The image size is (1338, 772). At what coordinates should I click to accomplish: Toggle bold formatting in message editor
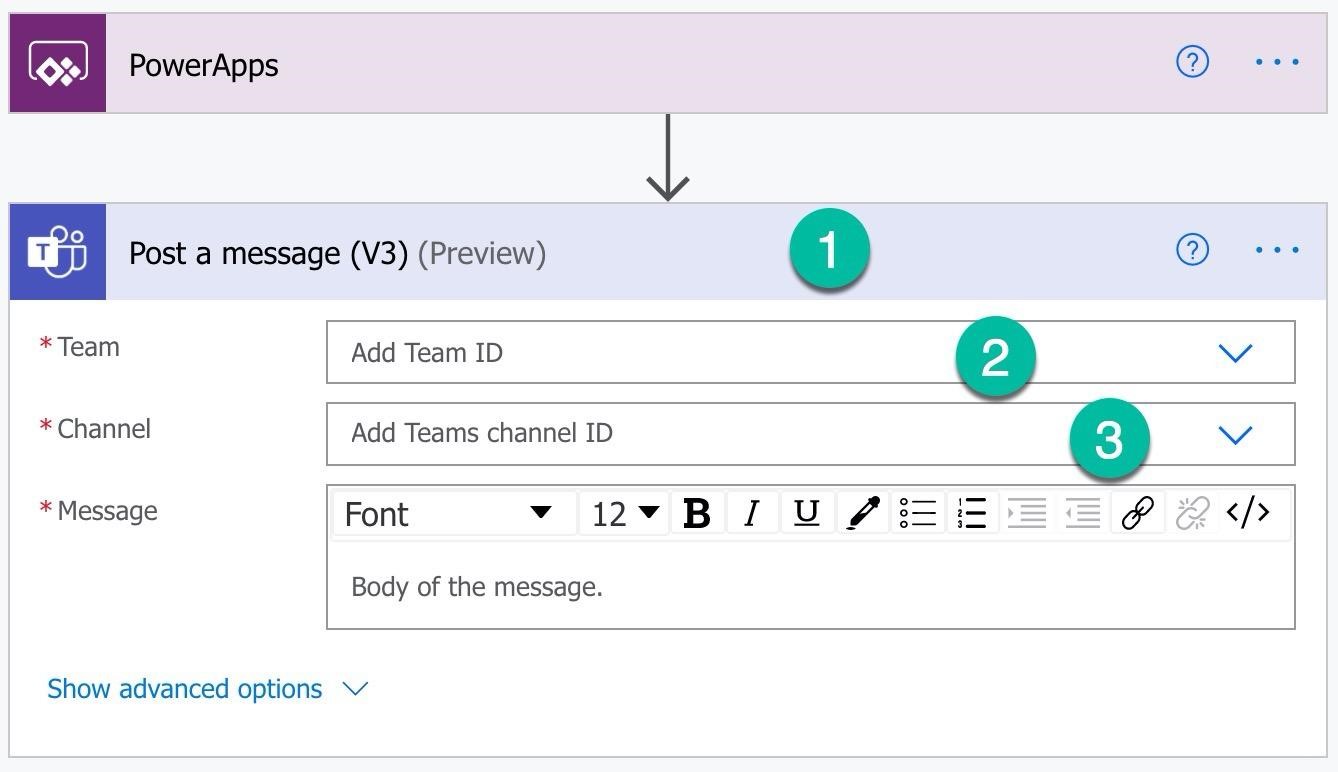click(x=697, y=513)
